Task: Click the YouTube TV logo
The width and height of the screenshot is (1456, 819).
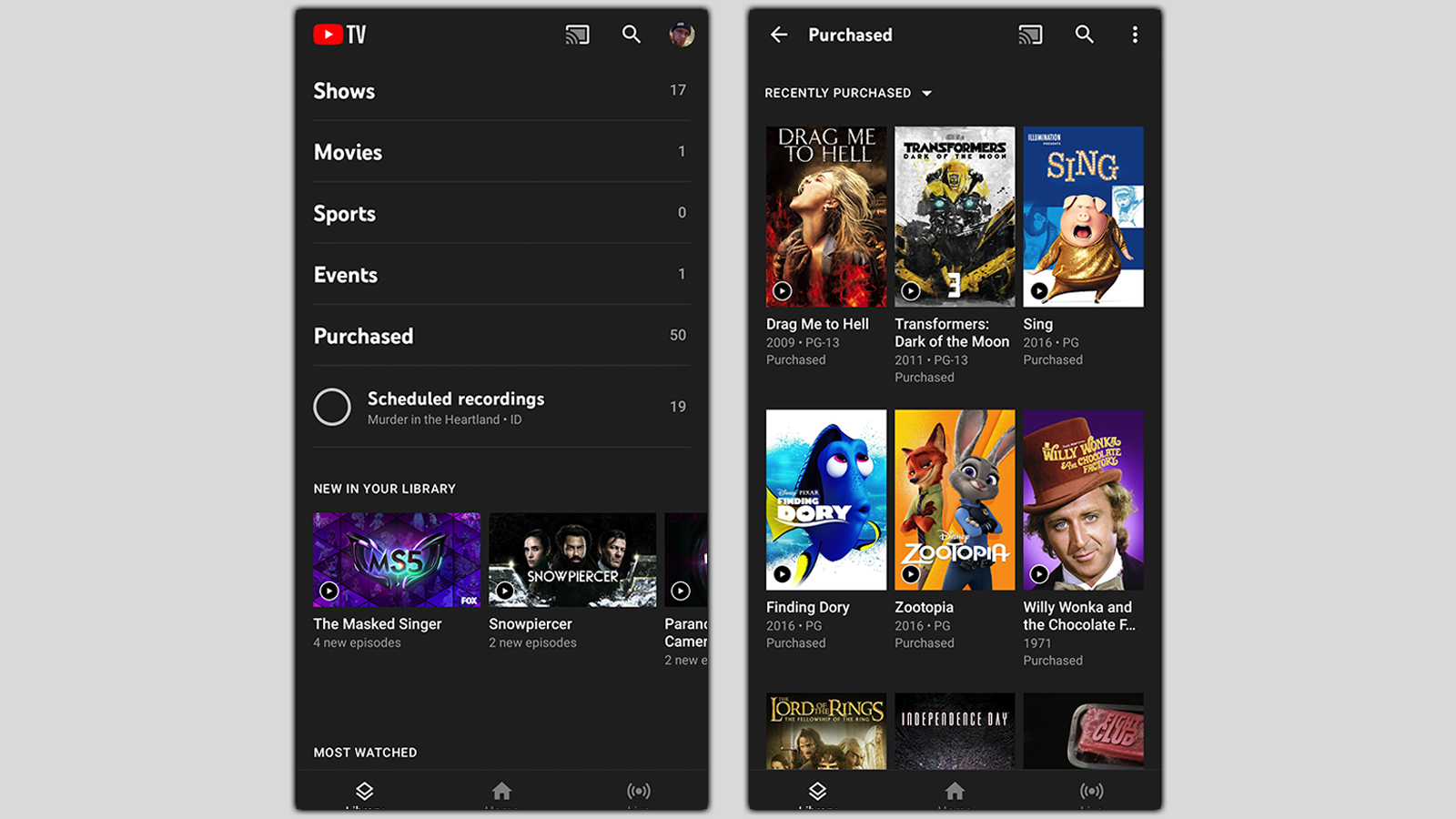Action: pos(339,35)
